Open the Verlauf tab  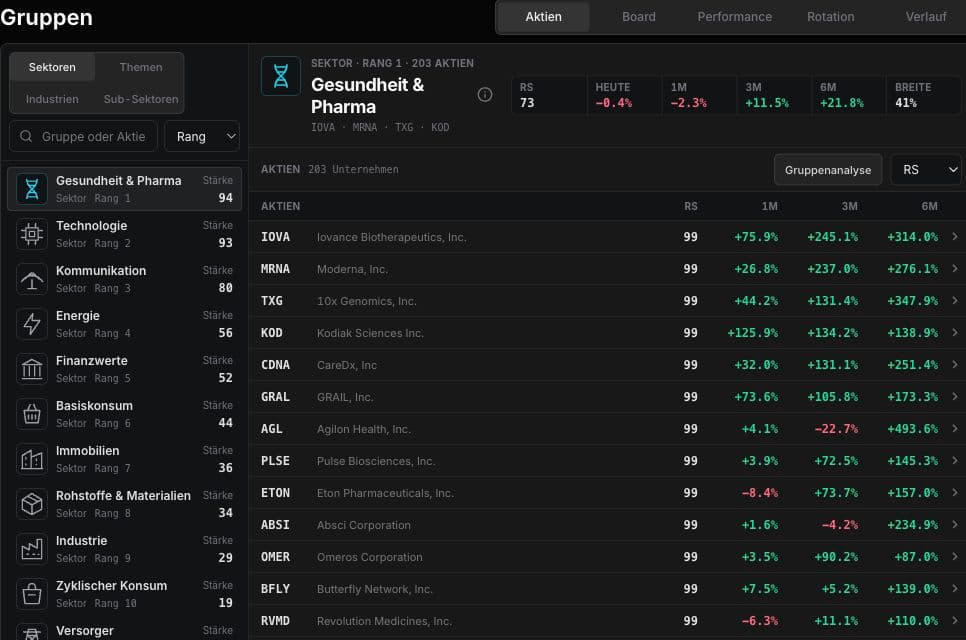click(x=925, y=17)
